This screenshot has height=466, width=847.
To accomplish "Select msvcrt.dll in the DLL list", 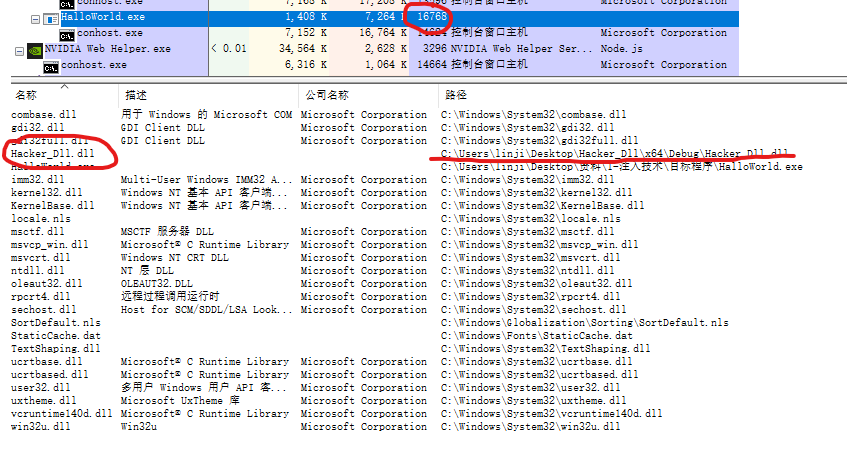I will tap(41, 257).
